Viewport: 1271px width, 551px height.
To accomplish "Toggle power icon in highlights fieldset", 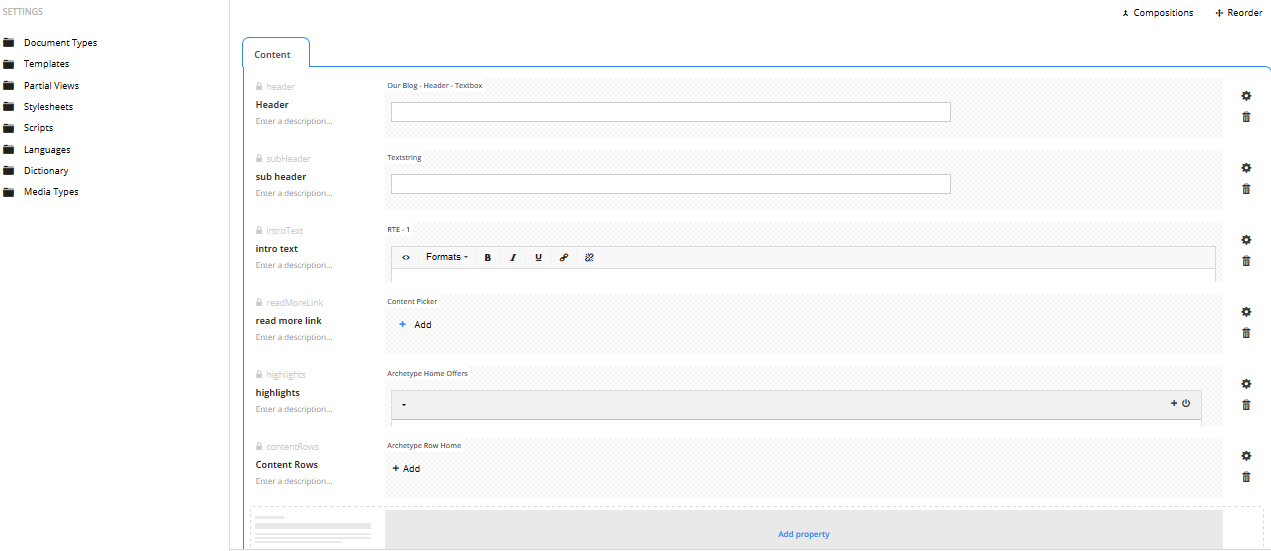I will click(1186, 404).
